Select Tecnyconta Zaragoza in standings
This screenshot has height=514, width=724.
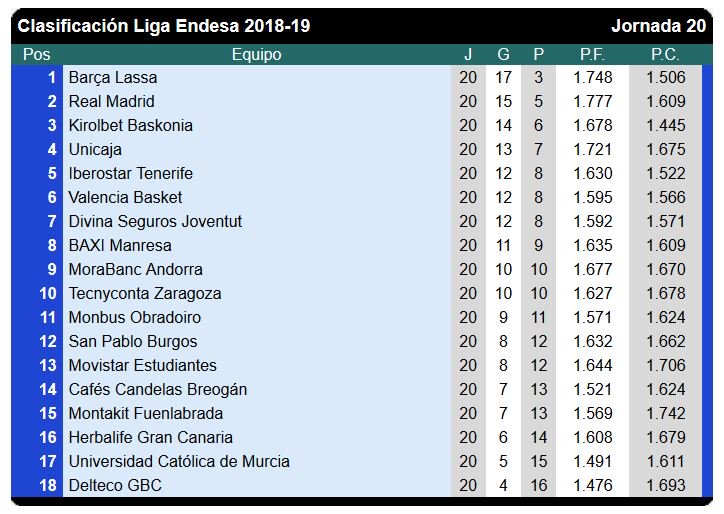pyautogui.click(x=145, y=293)
